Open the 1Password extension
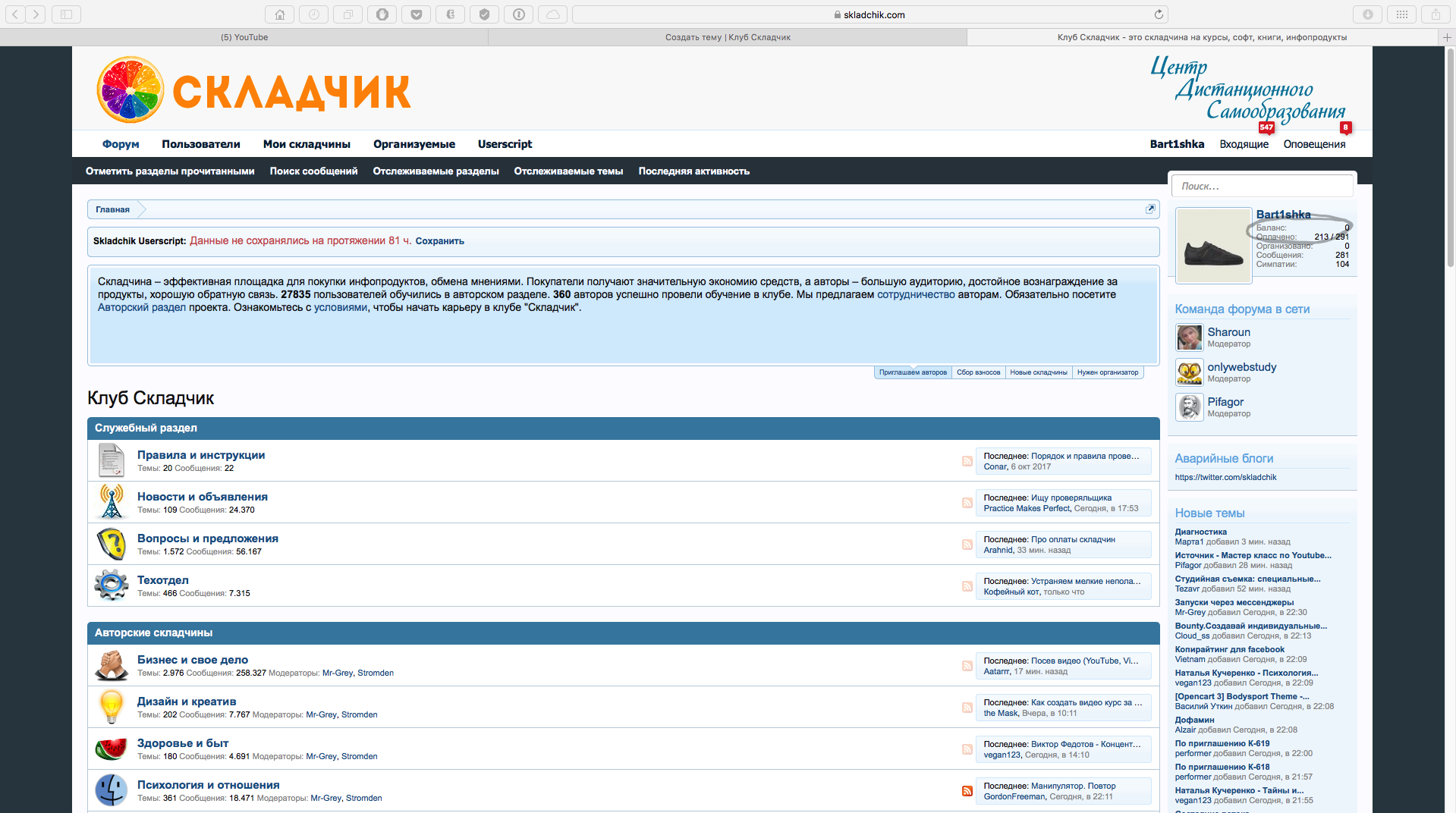Screen dimensions: 1456x813 518,14
